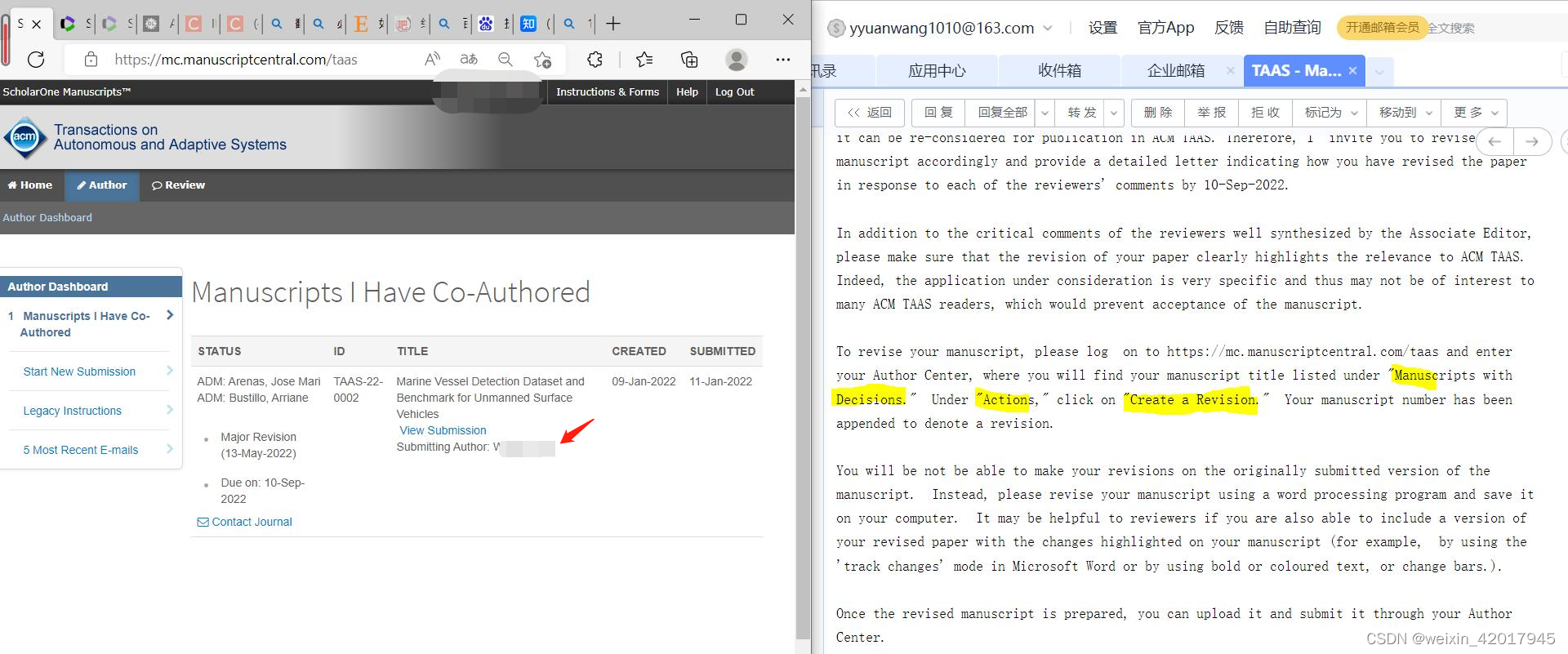1568x654 pixels.
Task: Click the 开通邮箱会员 button
Action: pyautogui.click(x=1382, y=28)
